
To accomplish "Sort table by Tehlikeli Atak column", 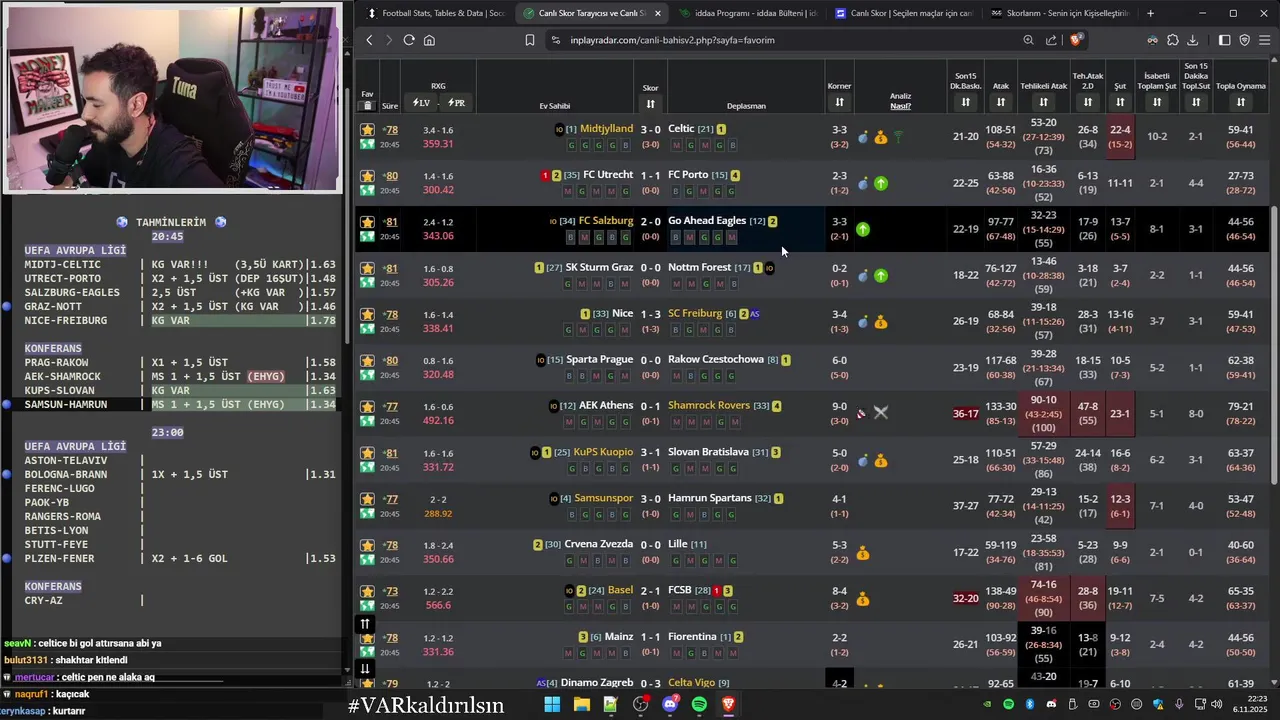I will 1043,102.
